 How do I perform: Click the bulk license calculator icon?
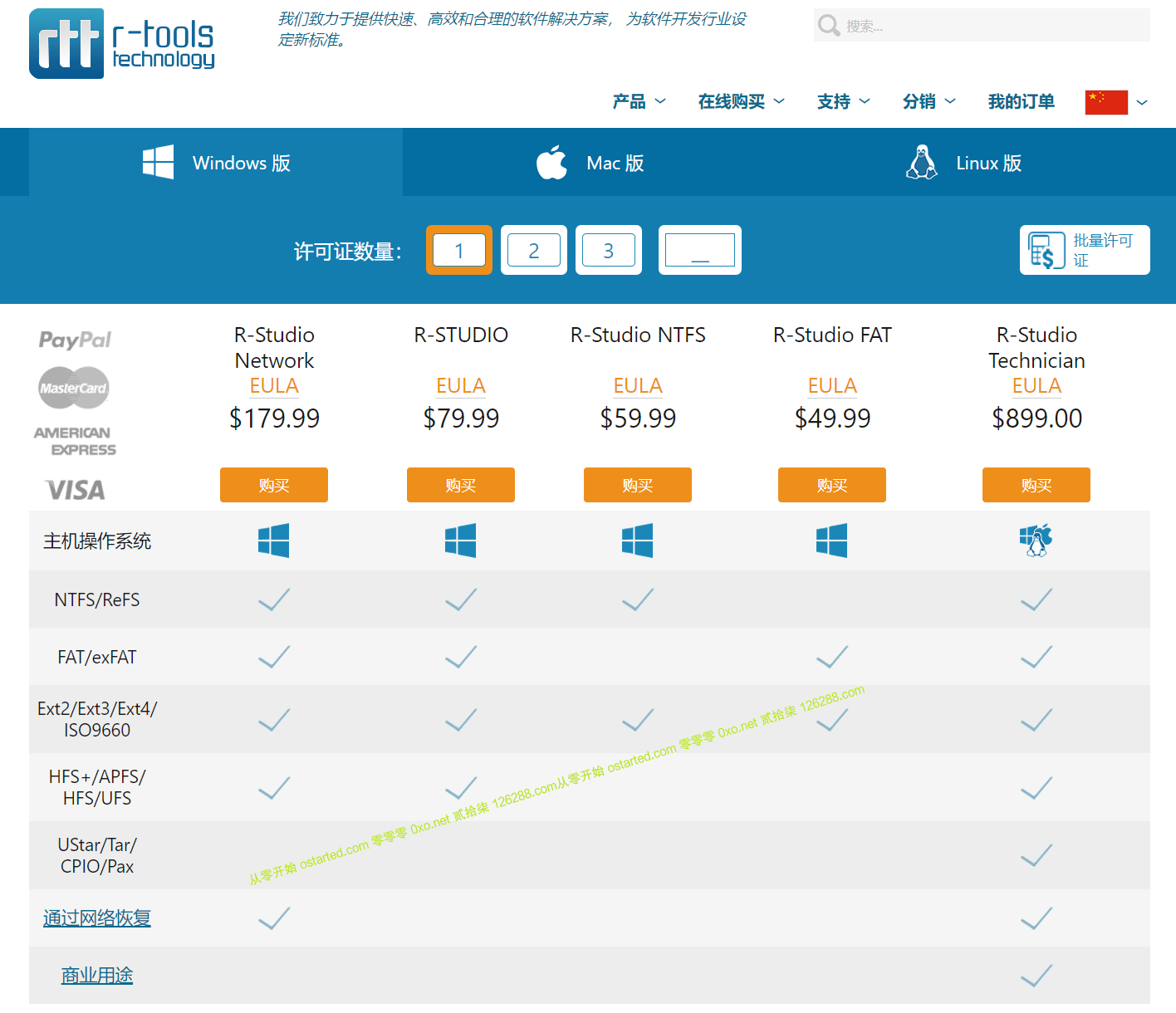[x=1046, y=250]
